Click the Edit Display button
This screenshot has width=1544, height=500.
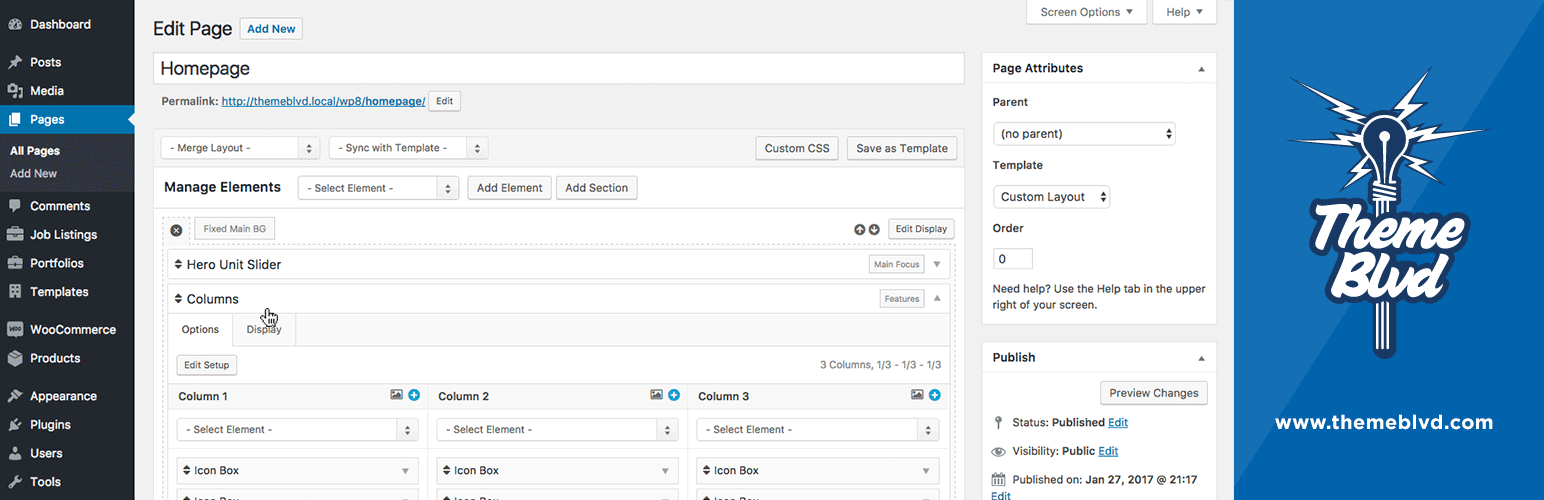(921, 229)
